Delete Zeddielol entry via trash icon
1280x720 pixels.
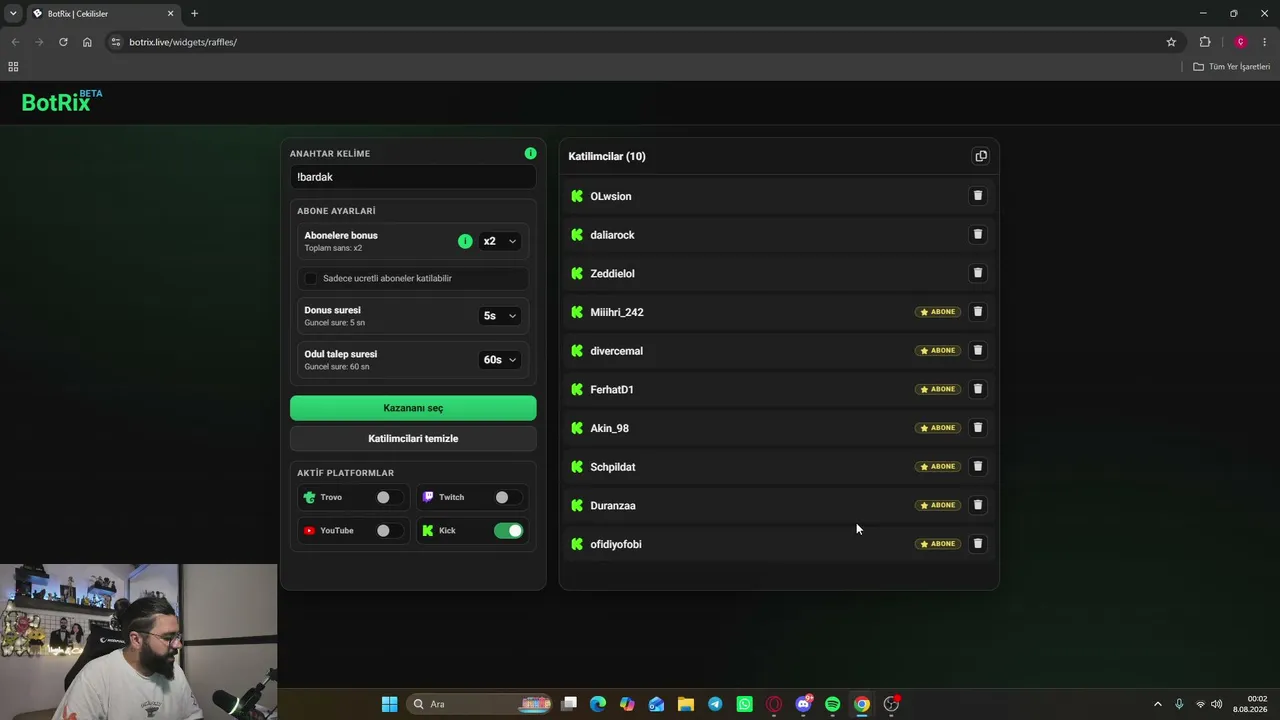click(978, 273)
